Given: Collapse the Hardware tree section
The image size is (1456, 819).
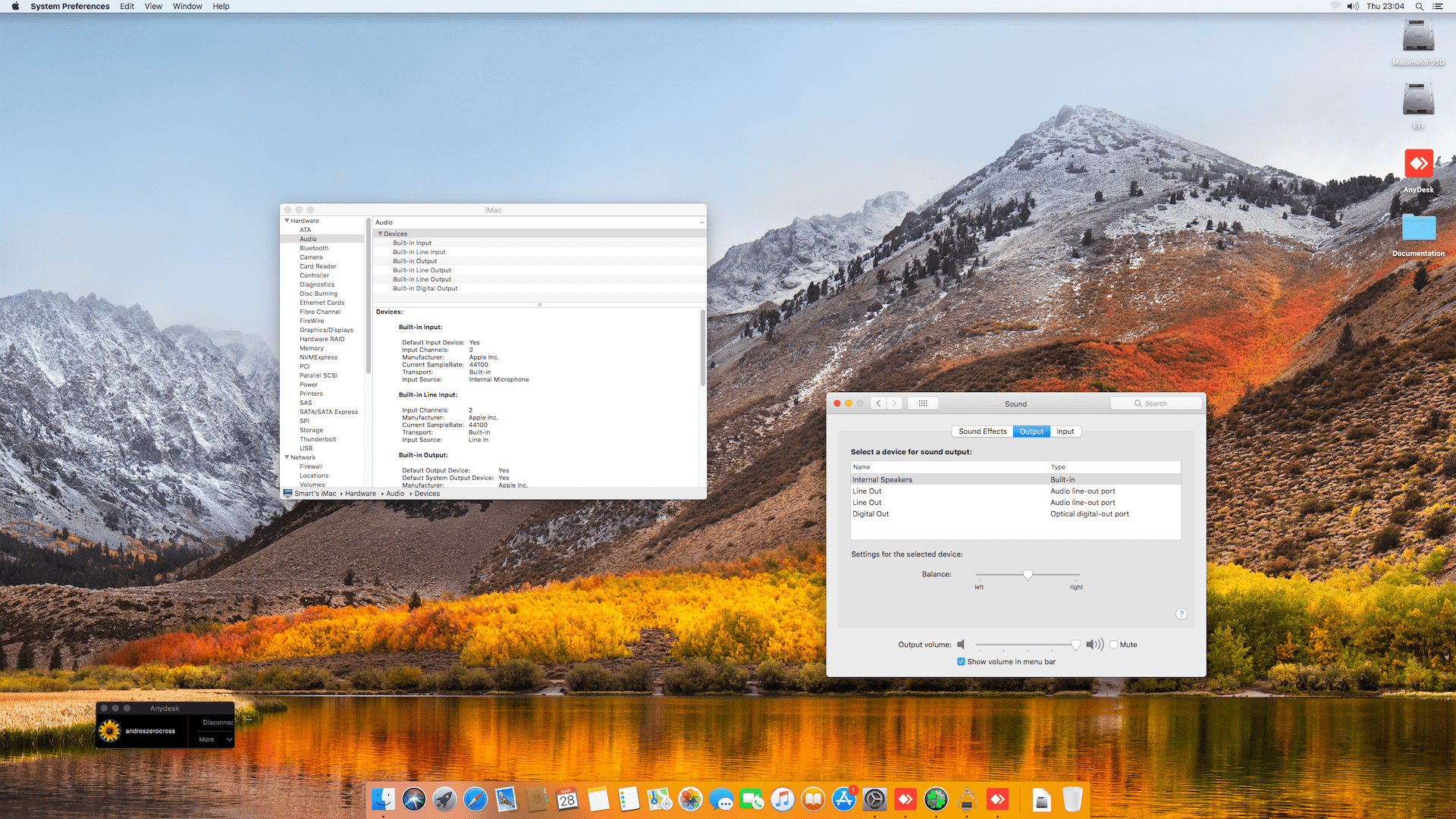Looking at the screenshot, I should click(287, 221).
